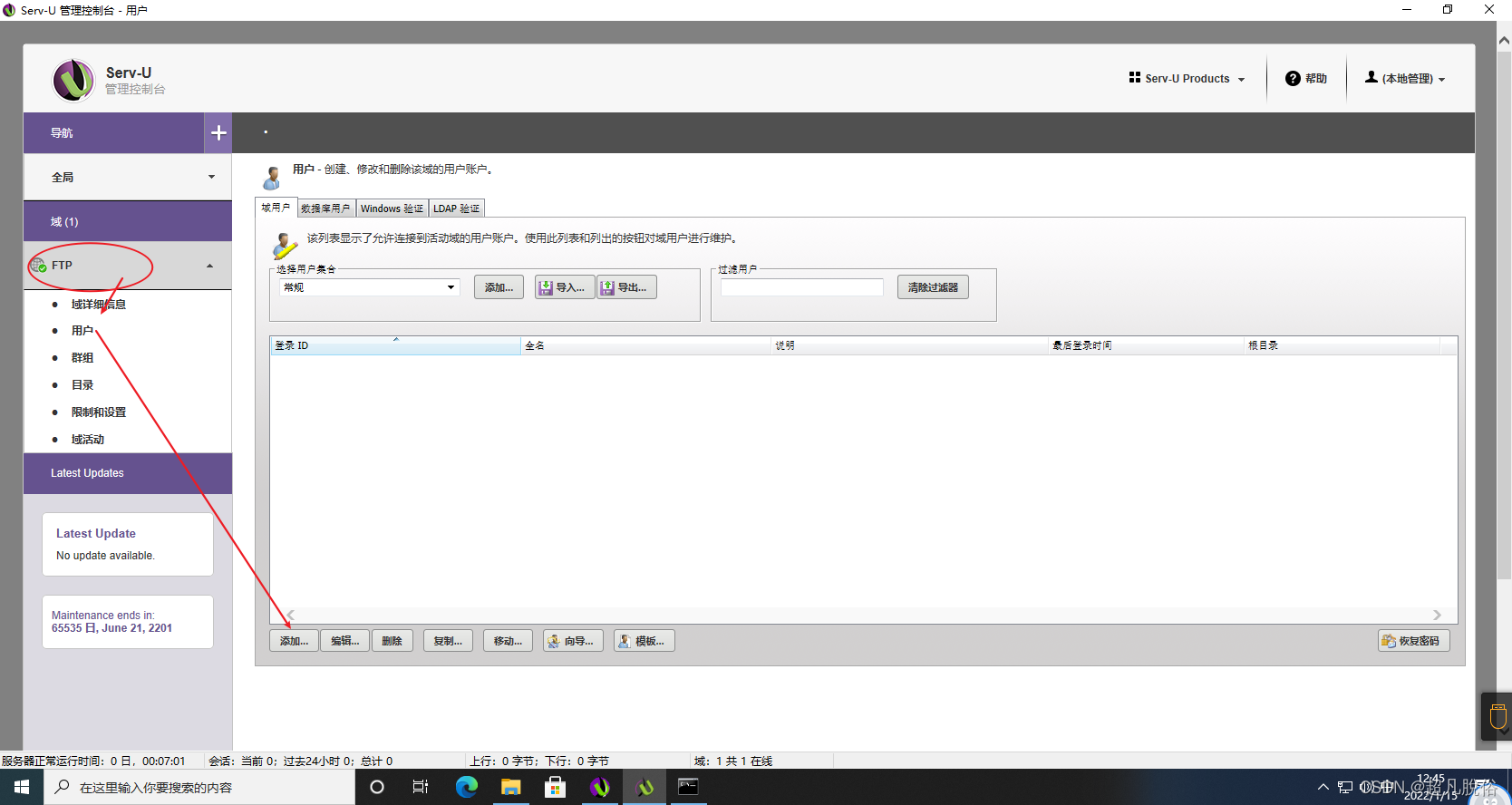Open the groups navigation item
The width and height of the screenshot is (1512, 805).
[82, 358]
